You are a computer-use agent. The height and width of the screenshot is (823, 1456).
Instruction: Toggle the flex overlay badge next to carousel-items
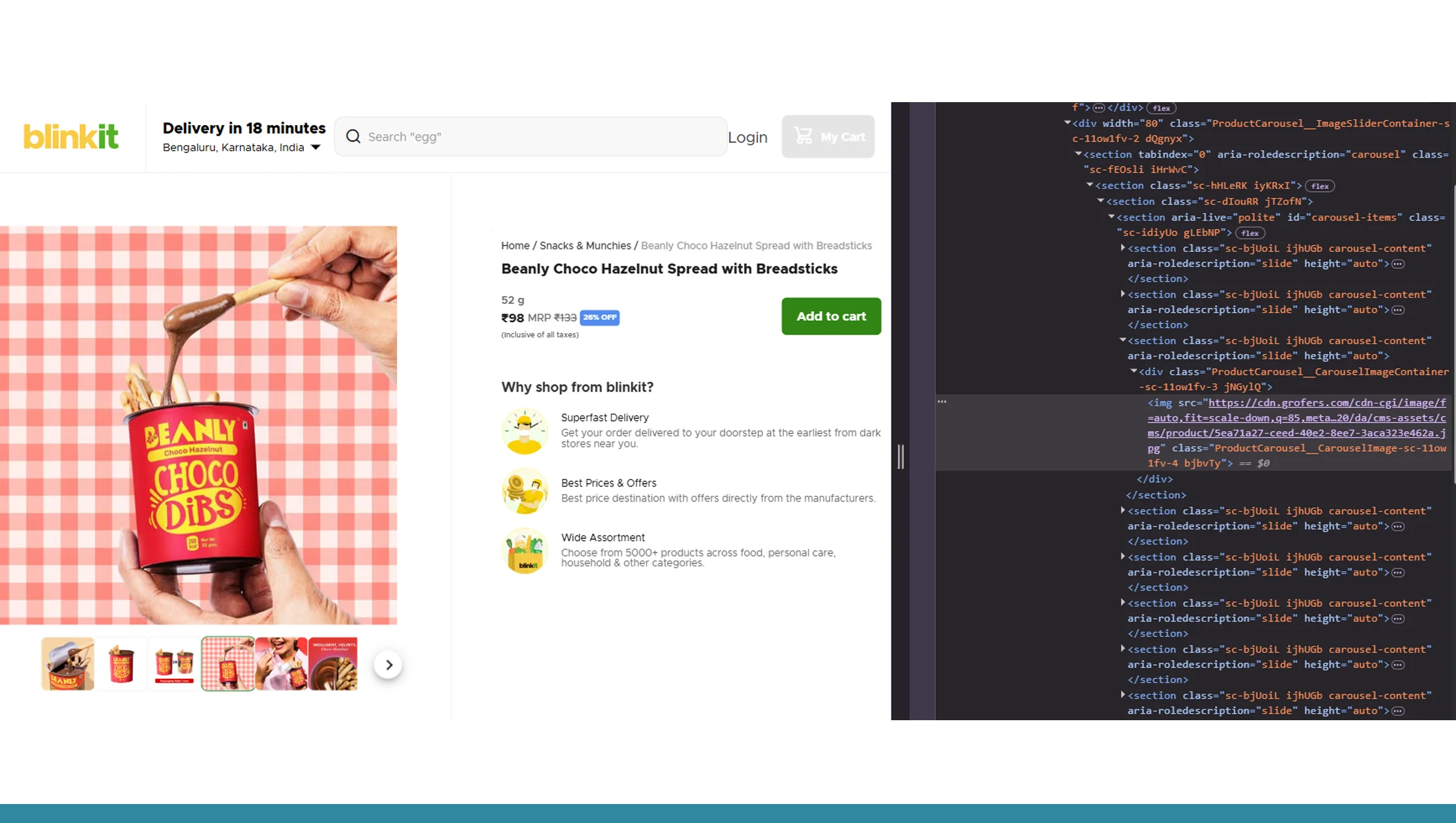[1250, 232]
